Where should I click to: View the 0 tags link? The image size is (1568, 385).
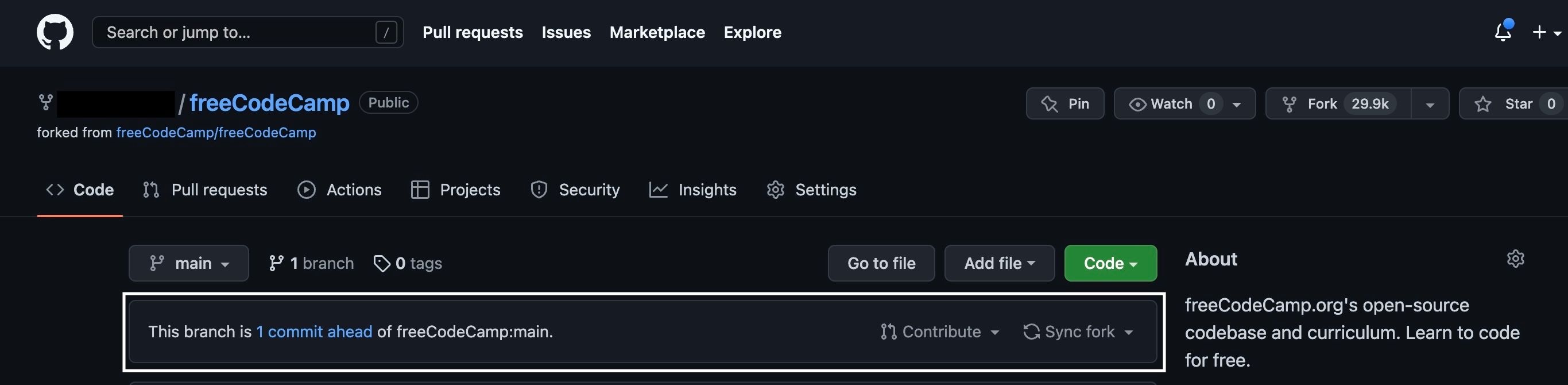point(408,263)
